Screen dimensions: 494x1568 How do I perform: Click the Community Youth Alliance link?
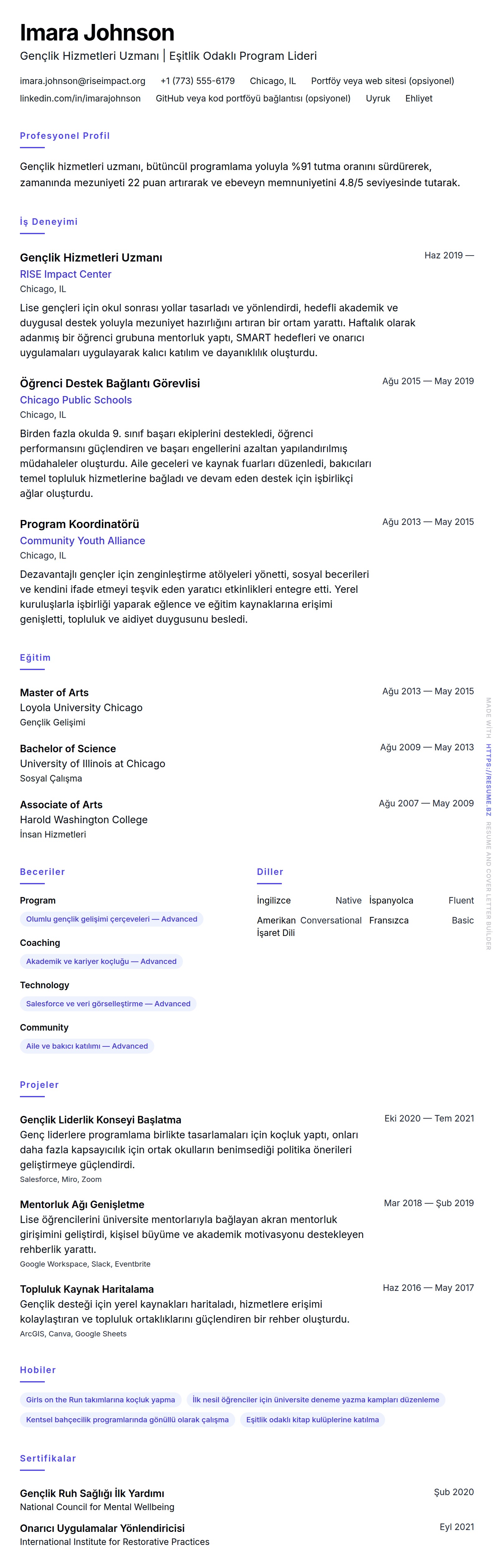[x=82, y=541]
